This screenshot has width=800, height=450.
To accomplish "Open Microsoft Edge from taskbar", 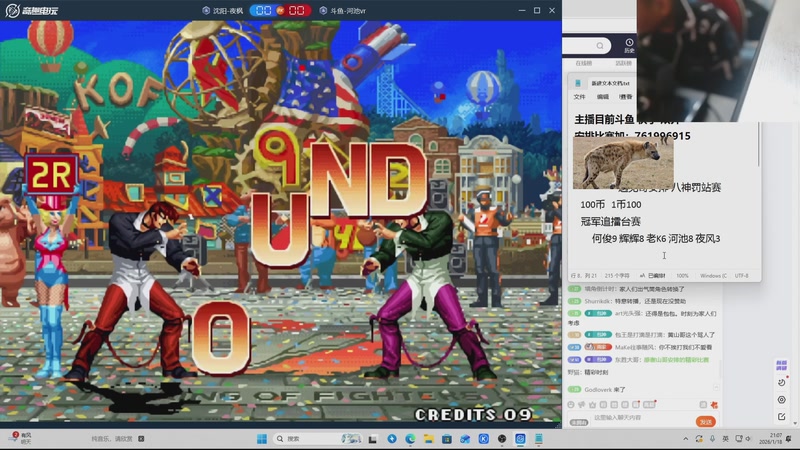I will pos(410,439).
